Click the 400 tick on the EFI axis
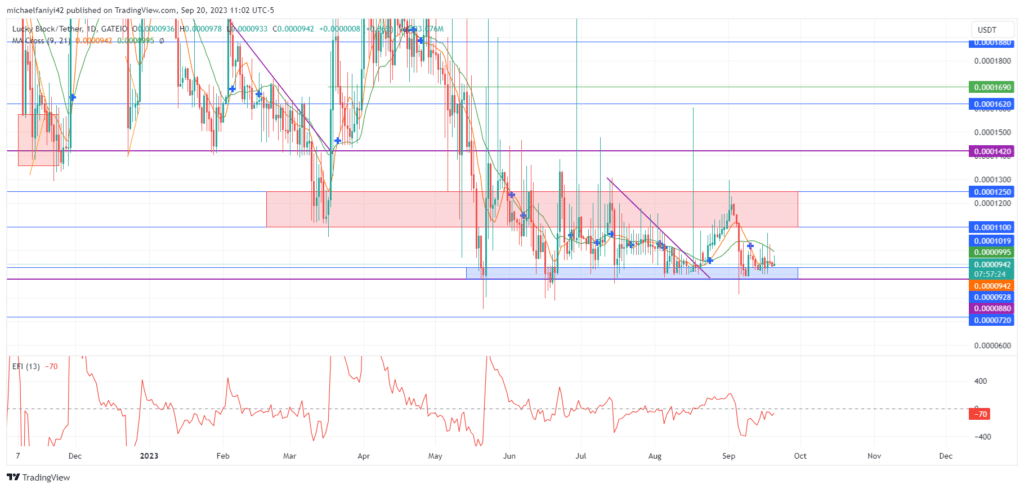 pos(979,380)
